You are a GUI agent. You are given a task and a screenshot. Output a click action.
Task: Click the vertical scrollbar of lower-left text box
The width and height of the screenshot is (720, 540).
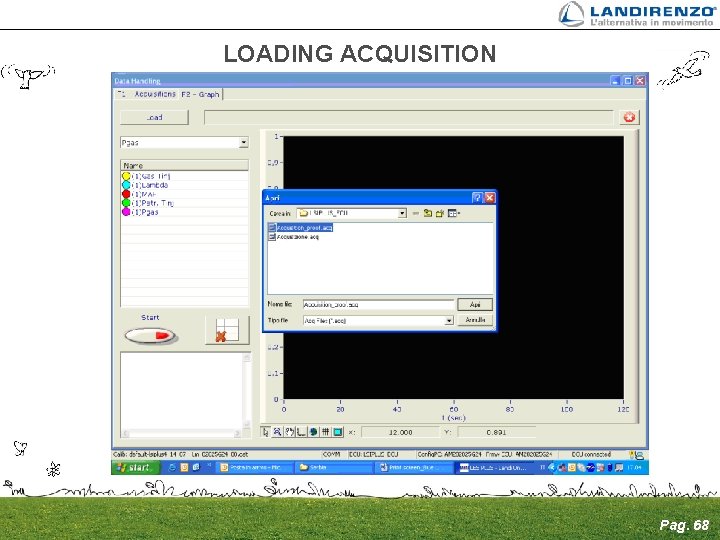click(x=247, y=391)
